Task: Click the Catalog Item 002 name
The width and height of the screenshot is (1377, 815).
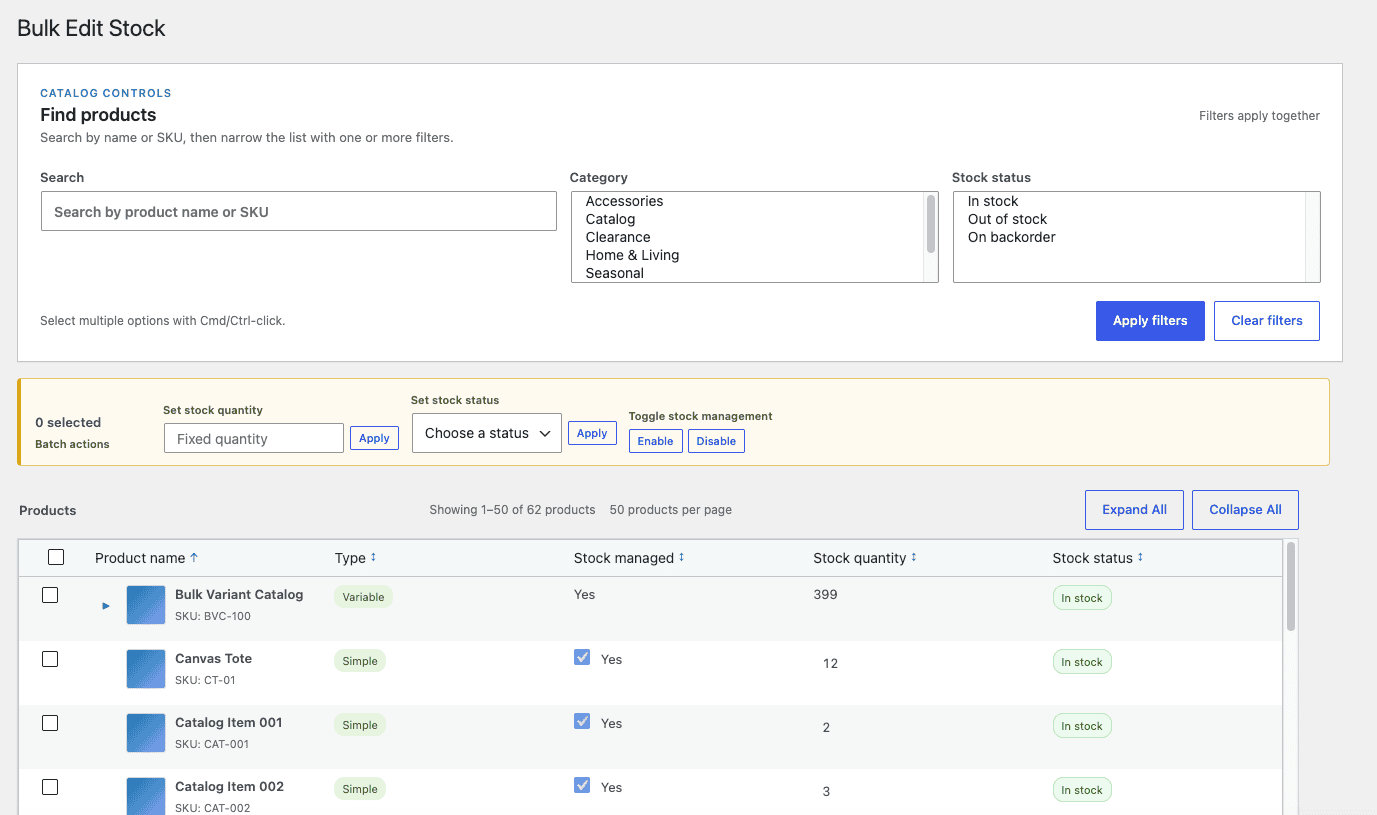Action: pyautogui.click(x=229, y=786)
